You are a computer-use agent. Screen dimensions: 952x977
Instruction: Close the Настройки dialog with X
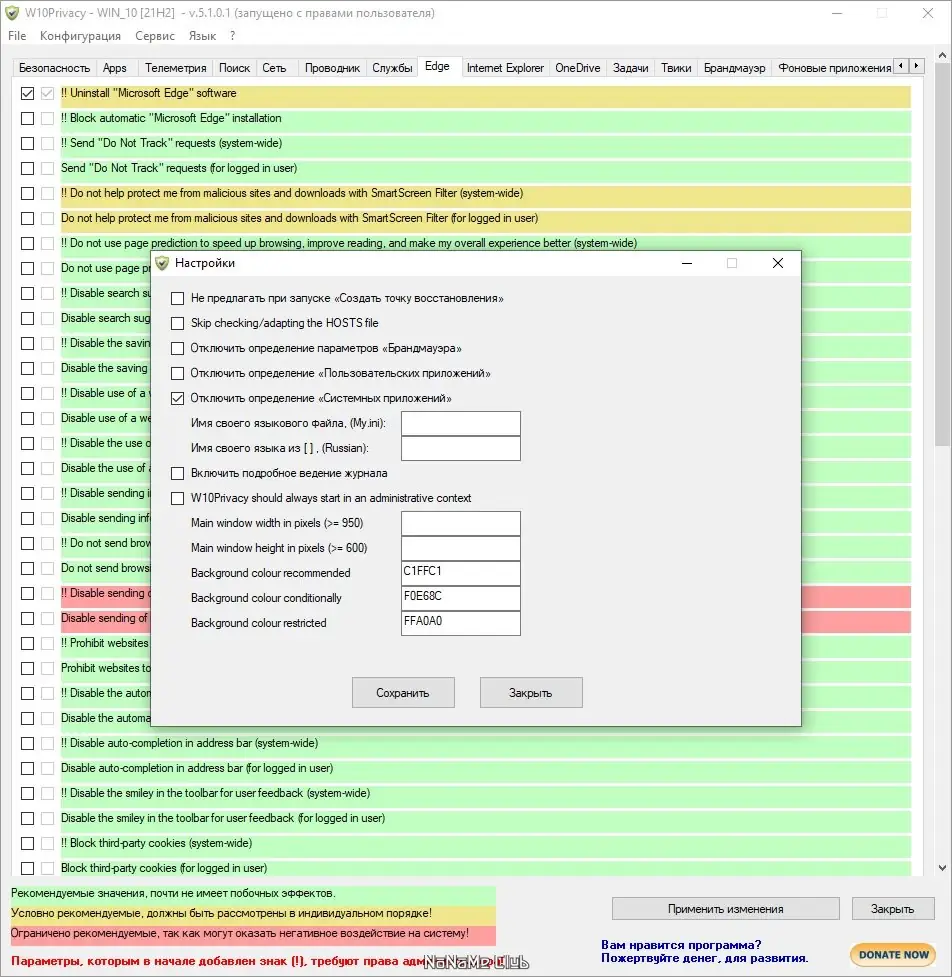778,263
